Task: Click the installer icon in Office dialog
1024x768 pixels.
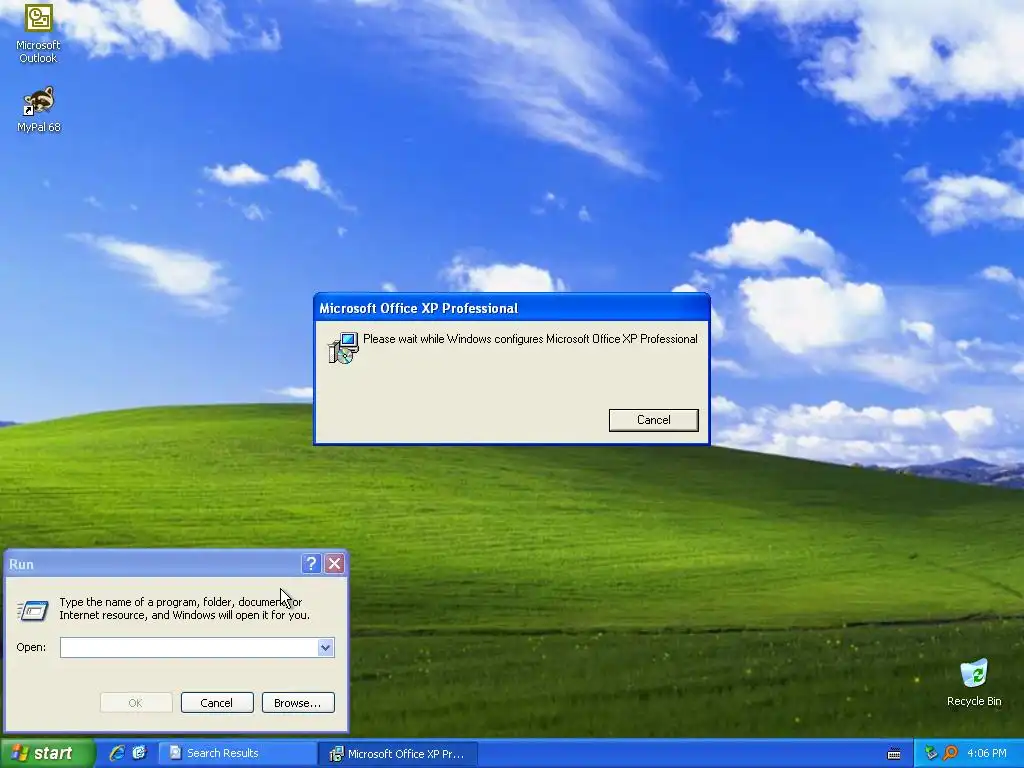Action: (x=343, y=347)
